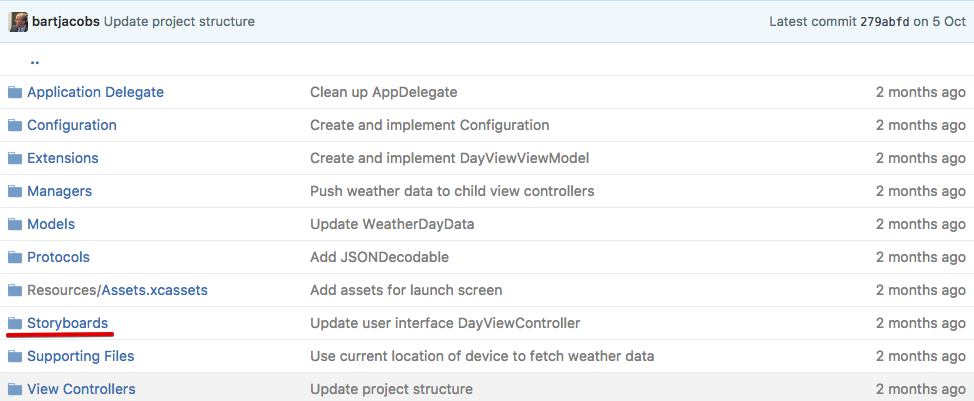
Task: Click the folder icon beside Application Delegate
Action: pos(15,92)
